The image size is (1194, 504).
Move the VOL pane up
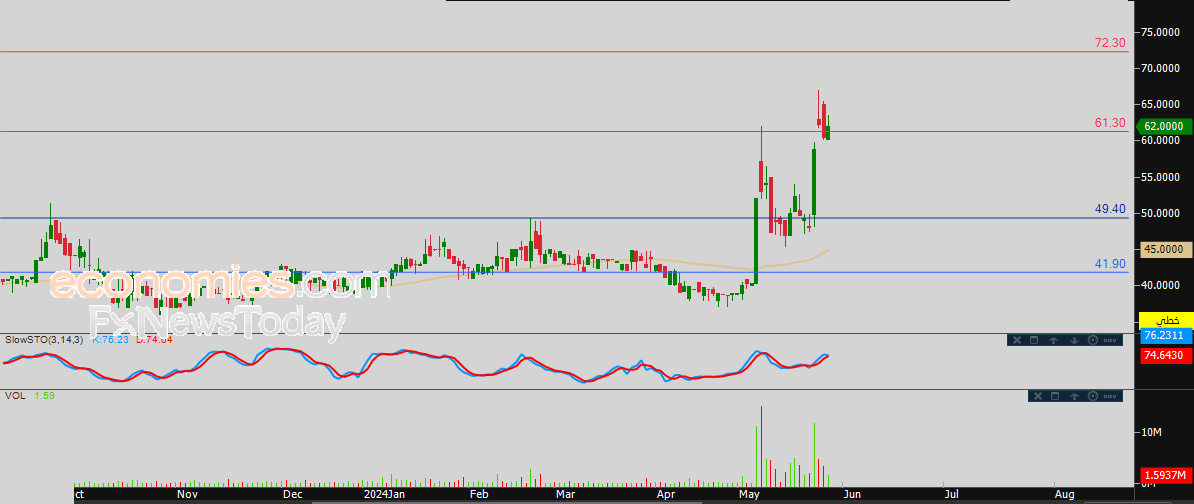tap(1073, 397)
